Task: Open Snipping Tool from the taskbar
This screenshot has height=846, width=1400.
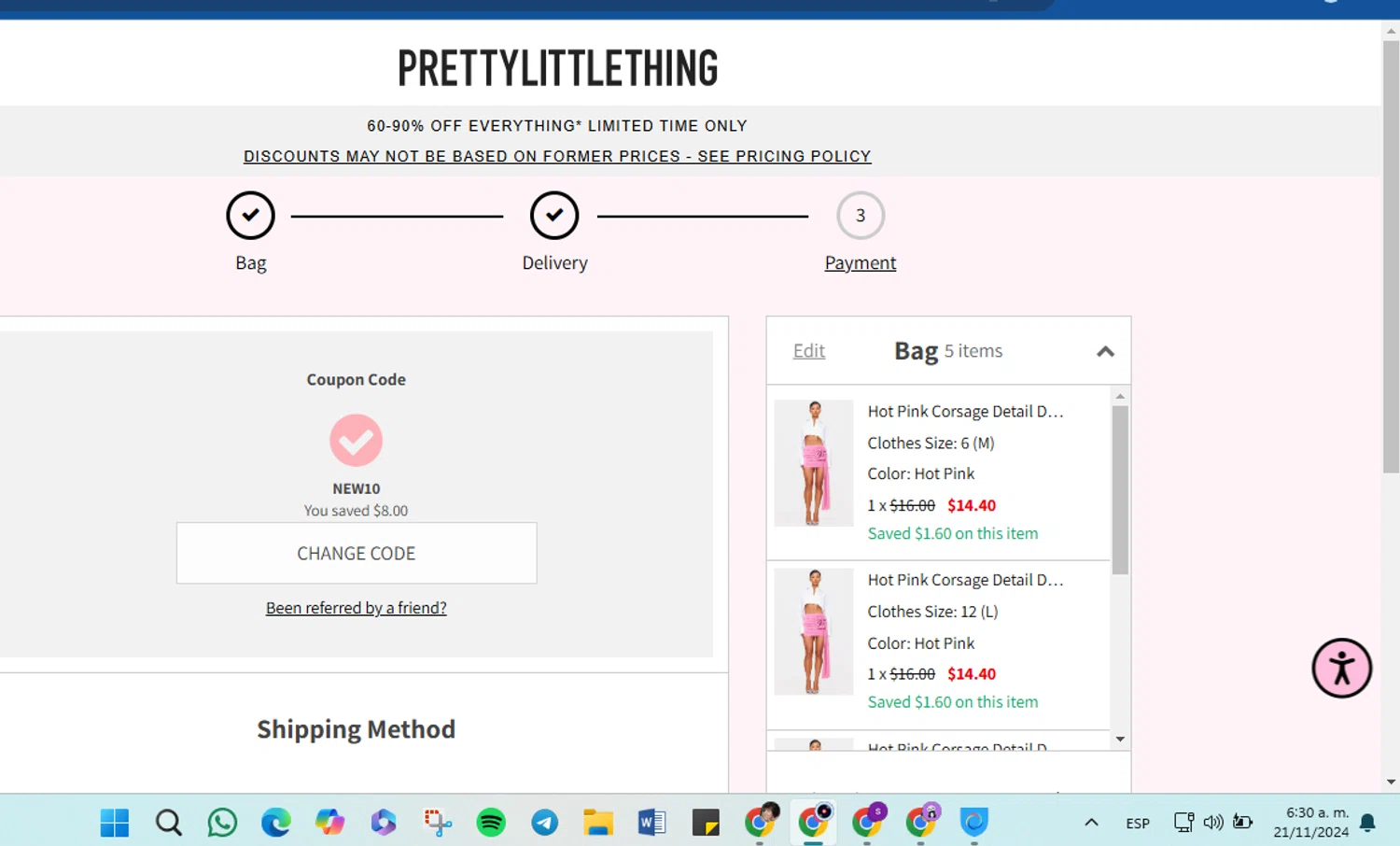Action: [437, 823]
